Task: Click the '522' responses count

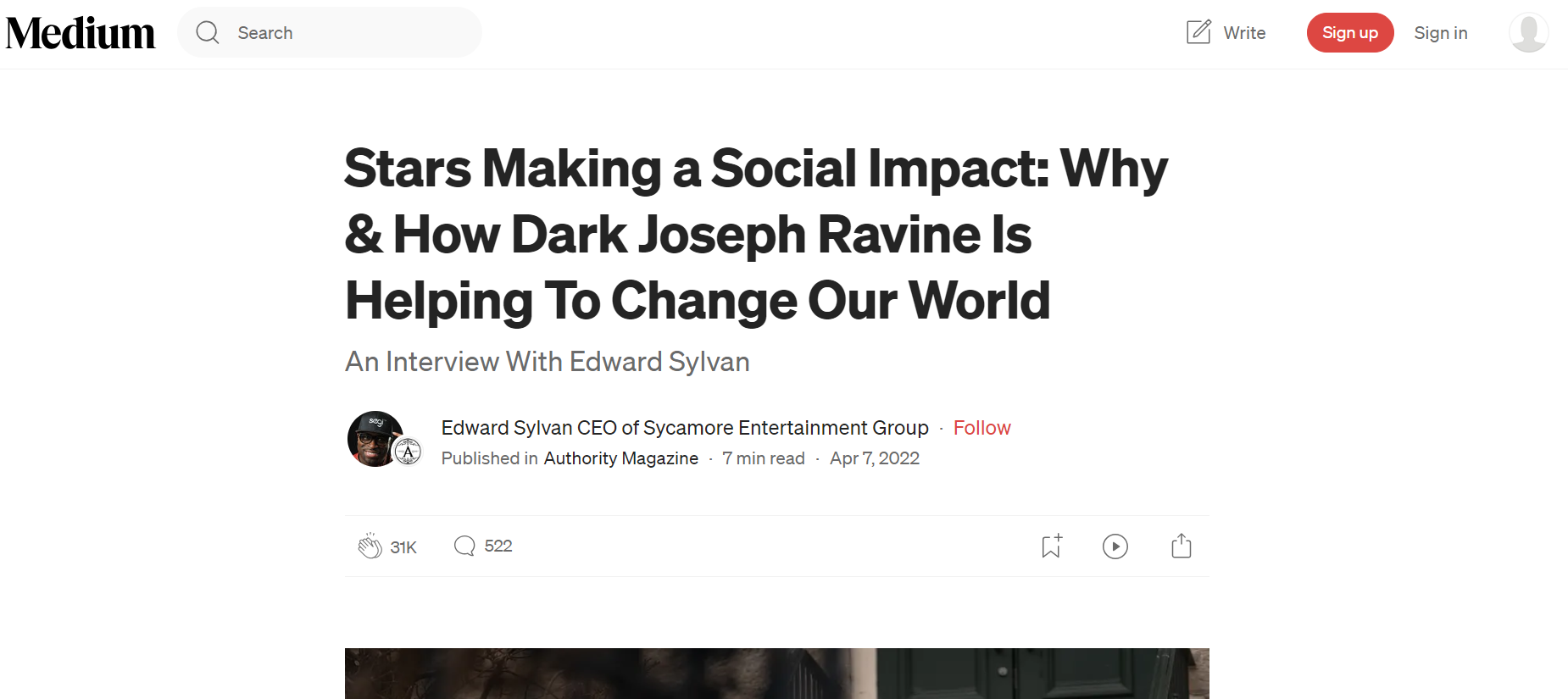Action: click(x=498, y=546)
